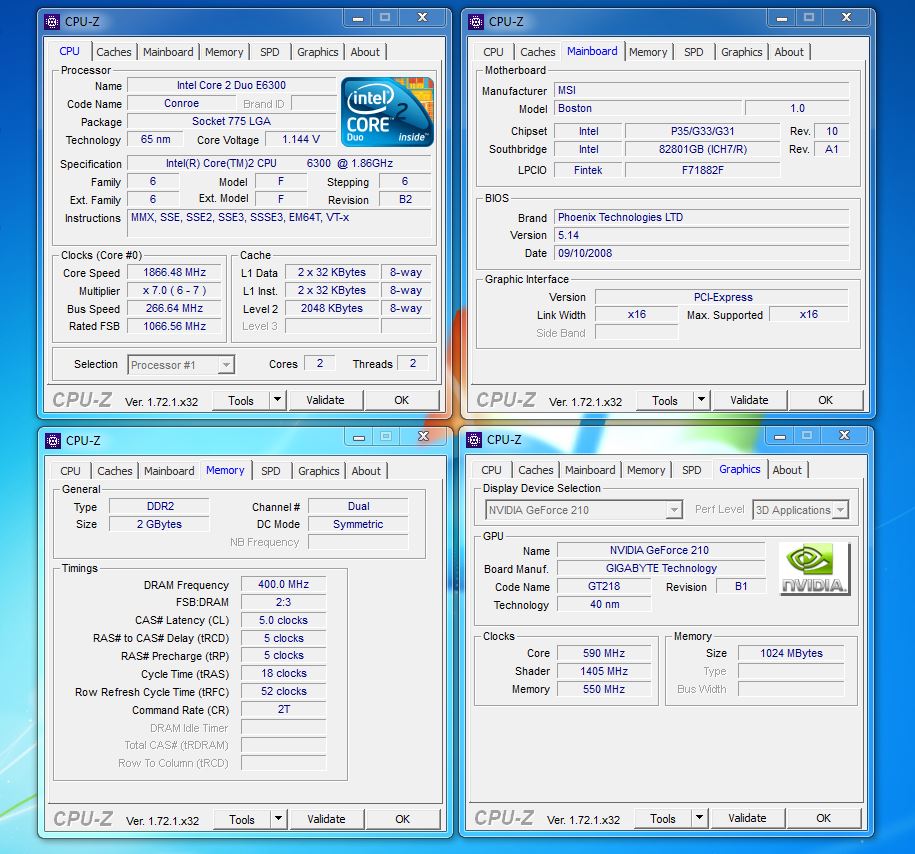Minimize the CPU tab CPU-Z window
The width and height of the screenshot is (915, 854).
click(358, 18)
